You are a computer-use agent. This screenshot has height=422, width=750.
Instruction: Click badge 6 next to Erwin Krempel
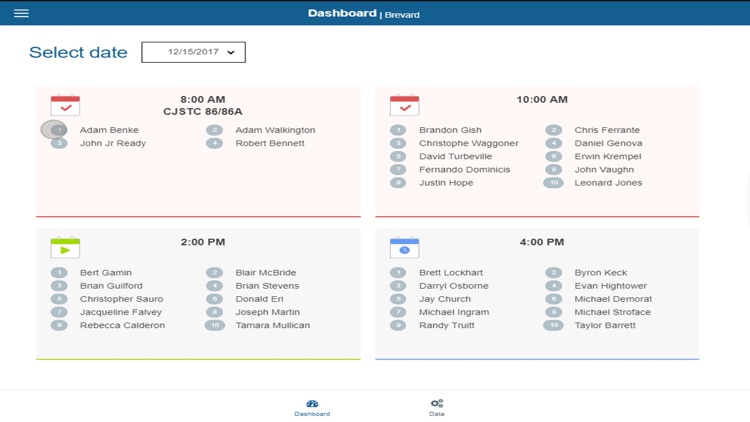553,156
